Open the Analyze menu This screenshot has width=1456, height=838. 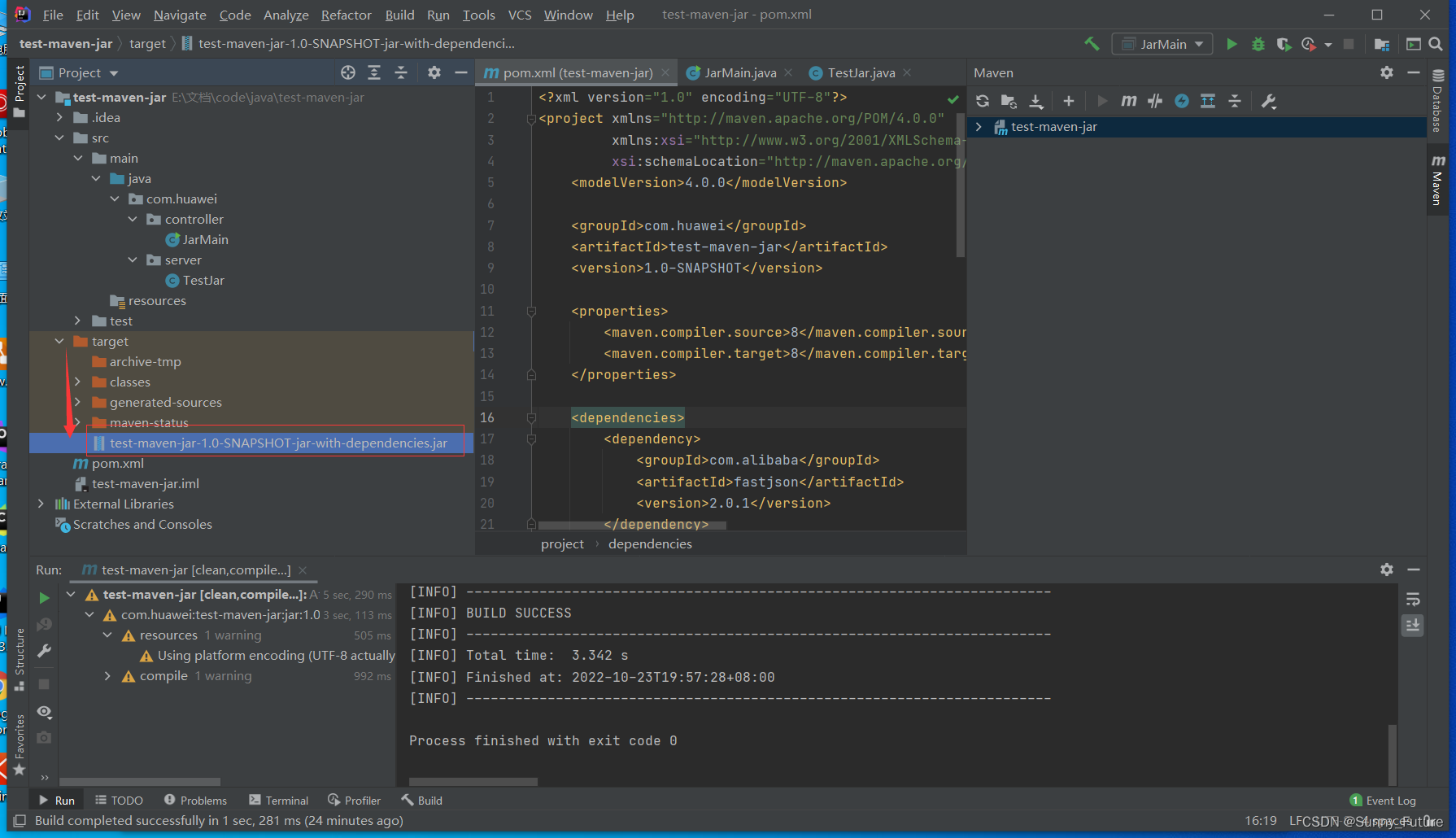pyautogui.click(x=286, y=15)
